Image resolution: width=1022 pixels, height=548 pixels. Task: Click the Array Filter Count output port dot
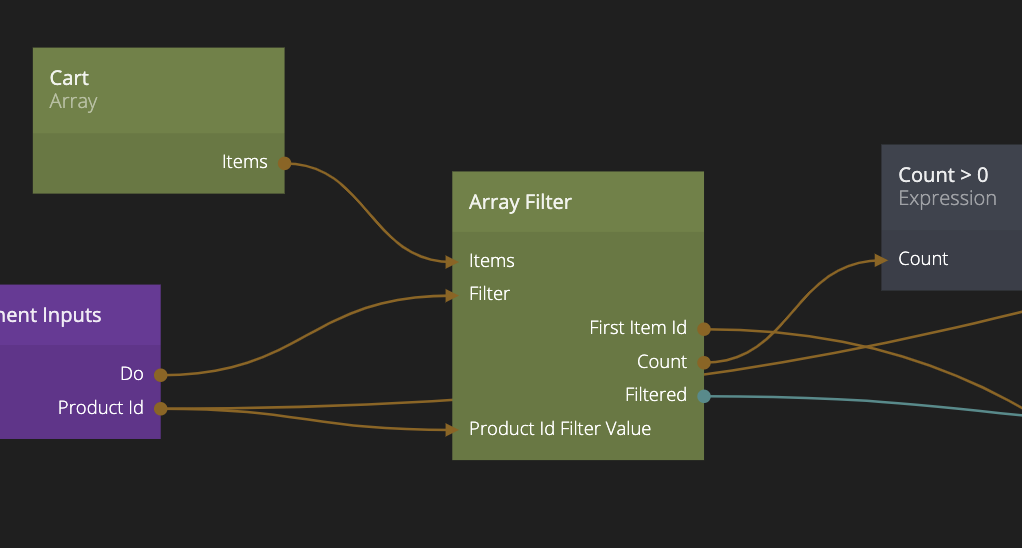[x=704, y=362]
